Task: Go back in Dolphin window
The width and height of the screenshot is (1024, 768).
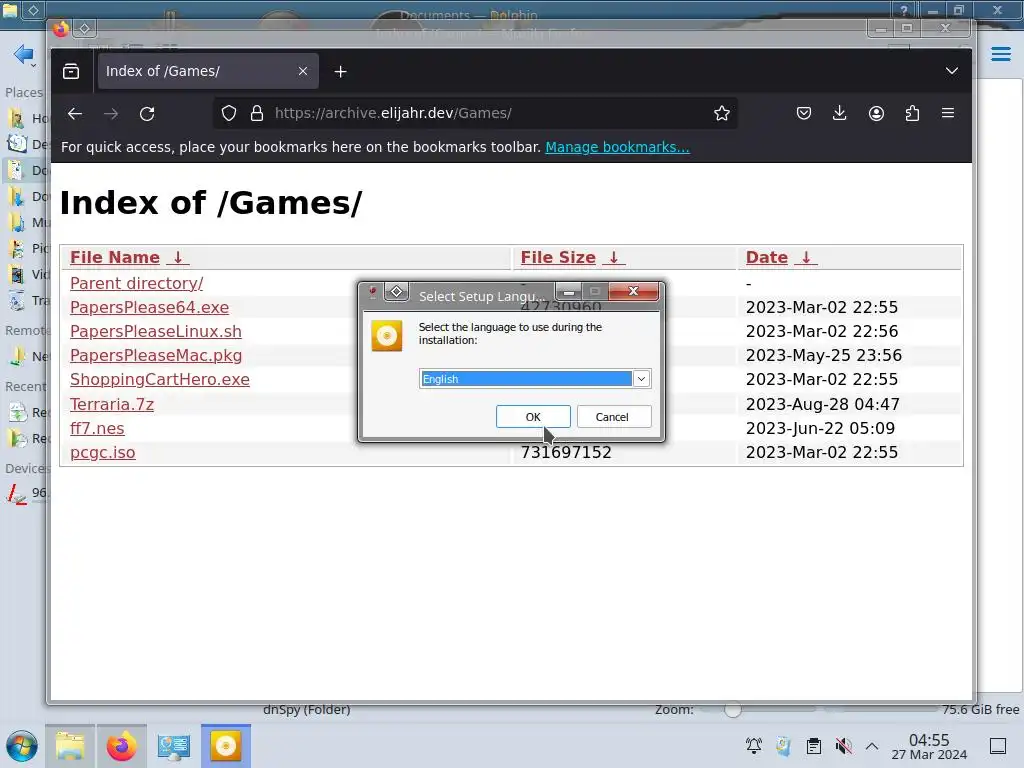Action: click(x=24, y=54)
